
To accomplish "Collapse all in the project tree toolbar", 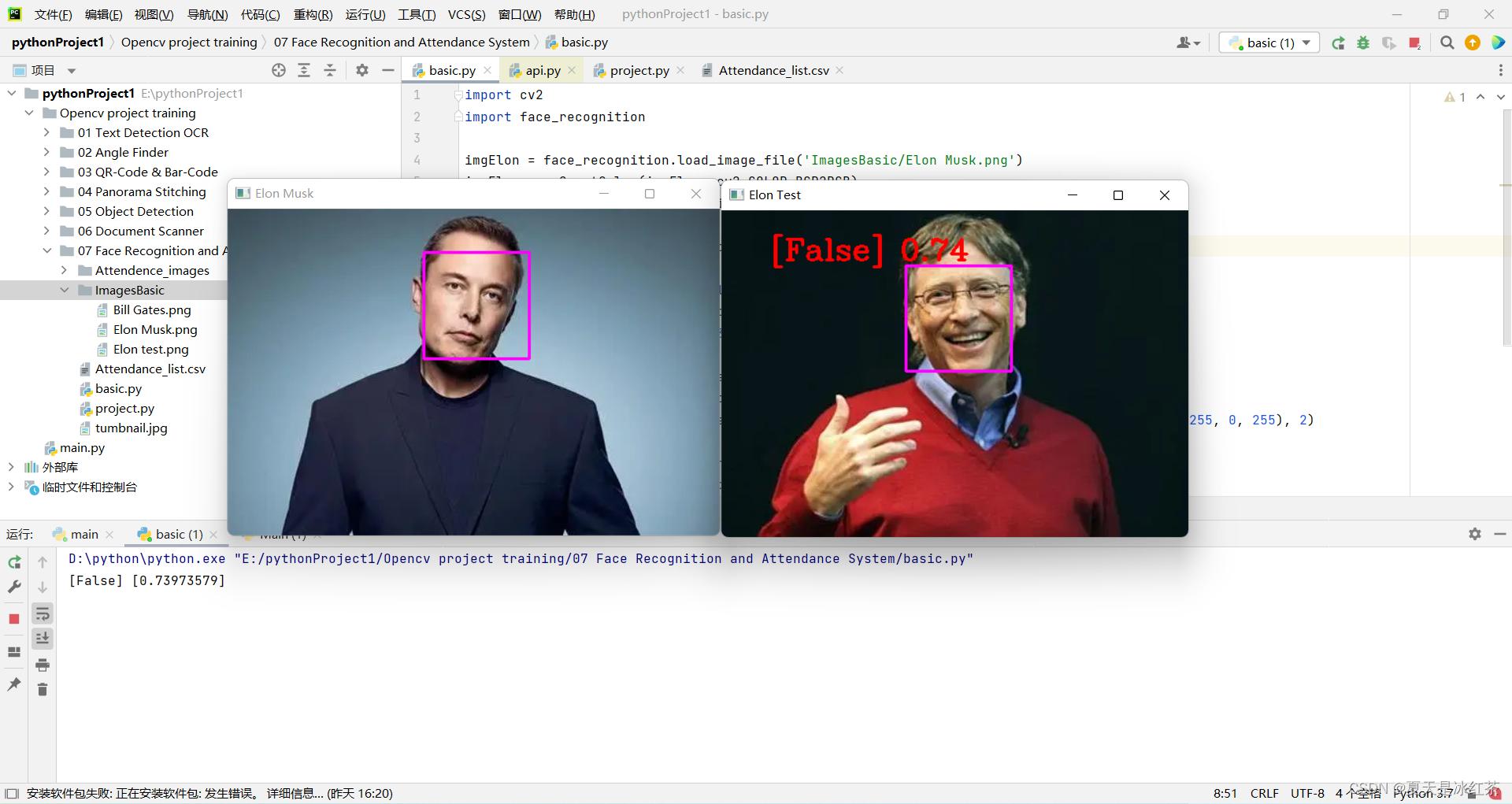I will point(330,71).
